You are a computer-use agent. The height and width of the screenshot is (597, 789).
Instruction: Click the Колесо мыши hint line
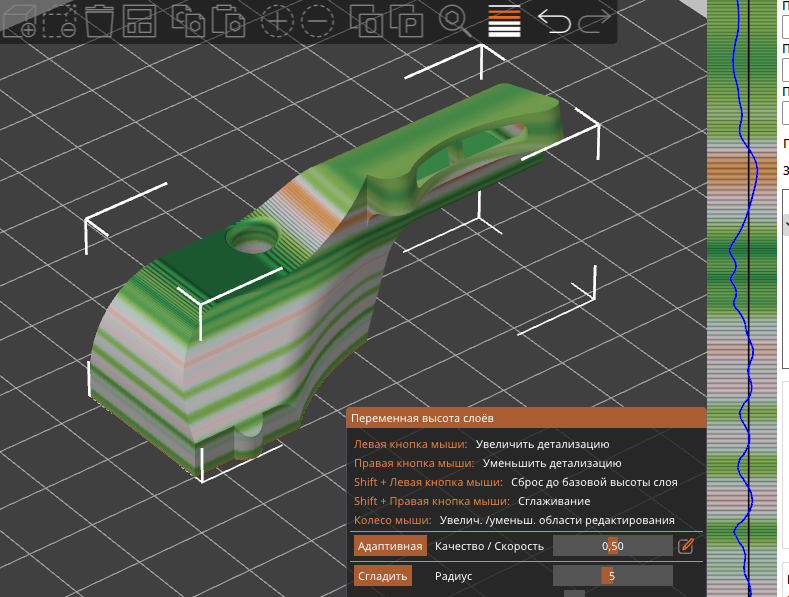pos(514,520)
